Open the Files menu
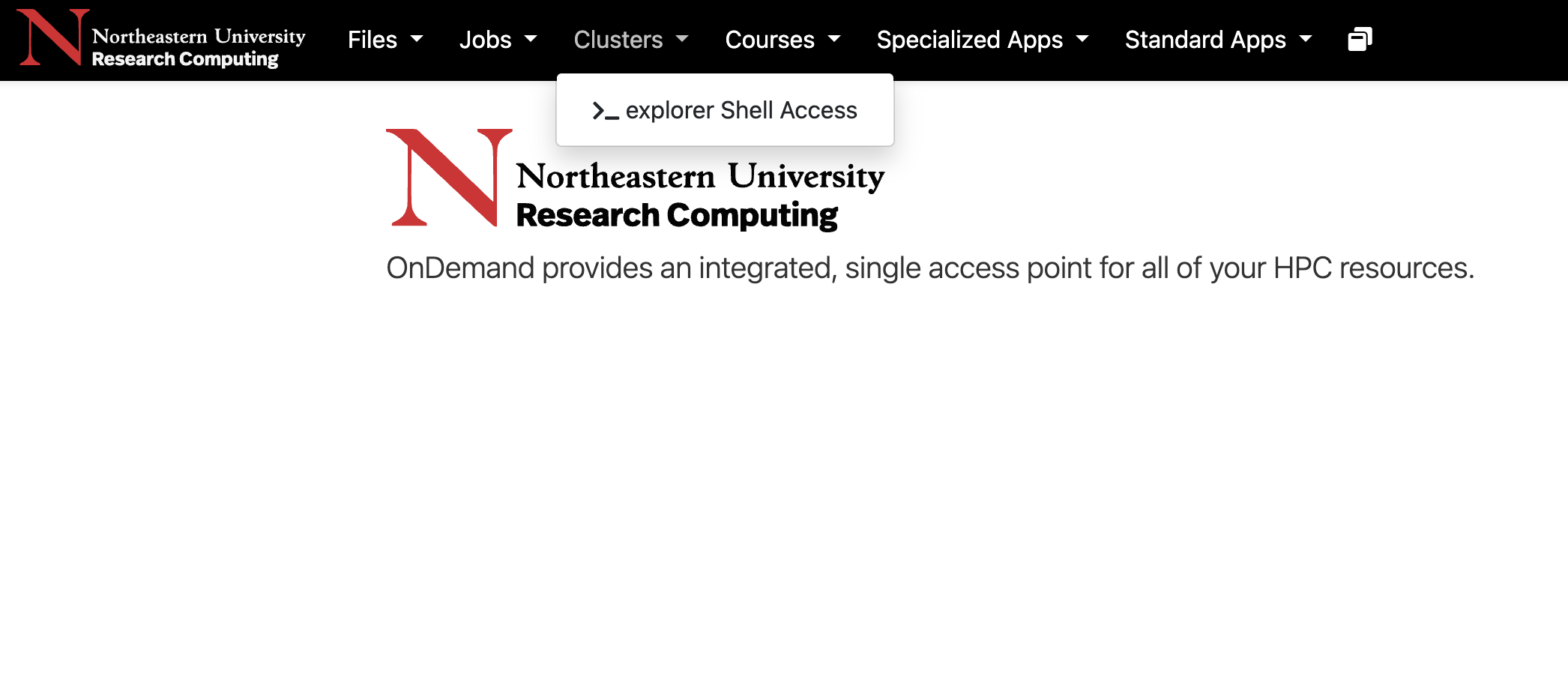The width and height of the screenshot is (1568, 688). [373, 40]
